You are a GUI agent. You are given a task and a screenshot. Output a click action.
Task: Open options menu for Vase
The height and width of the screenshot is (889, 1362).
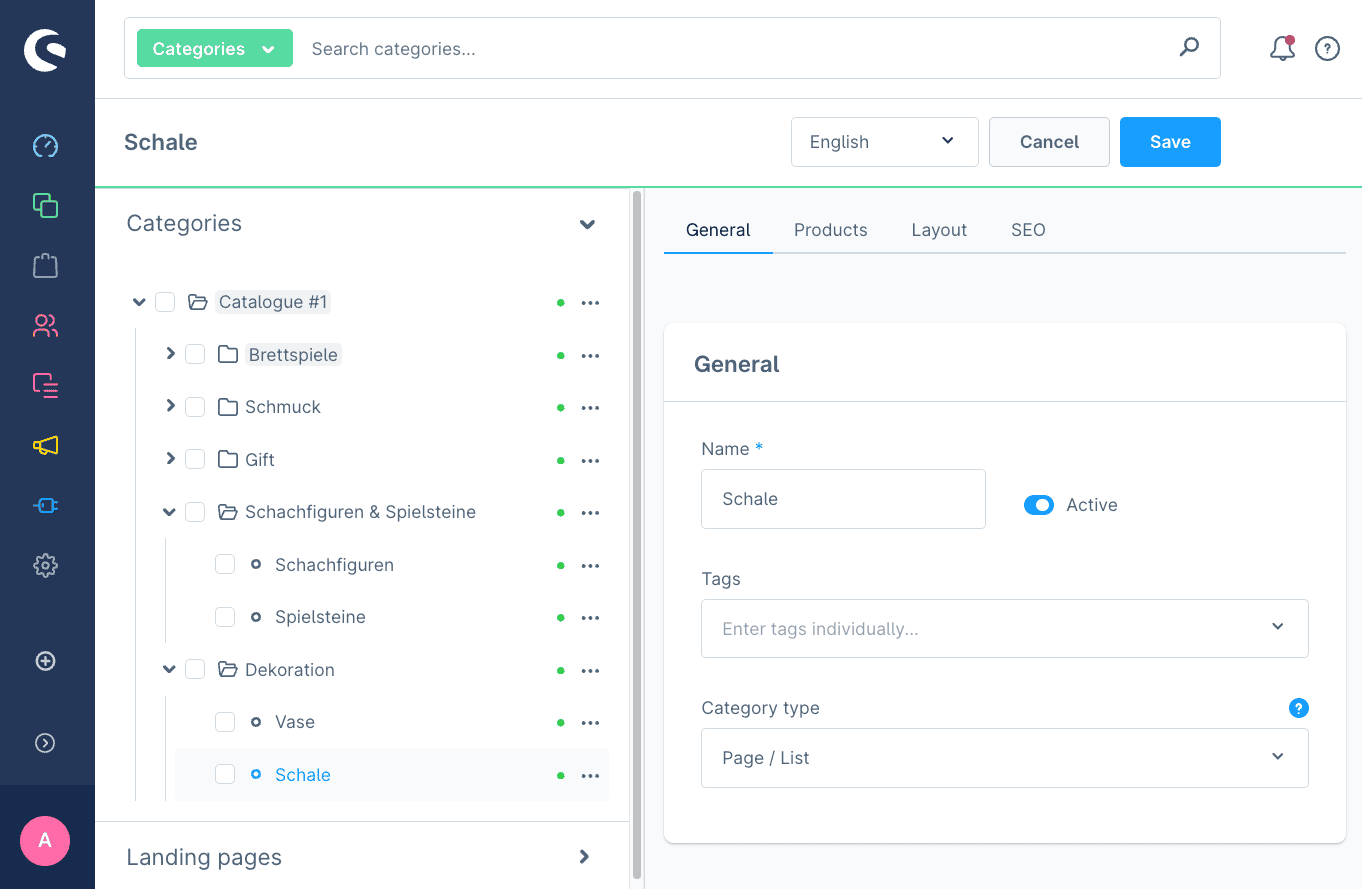pos(590,723)
